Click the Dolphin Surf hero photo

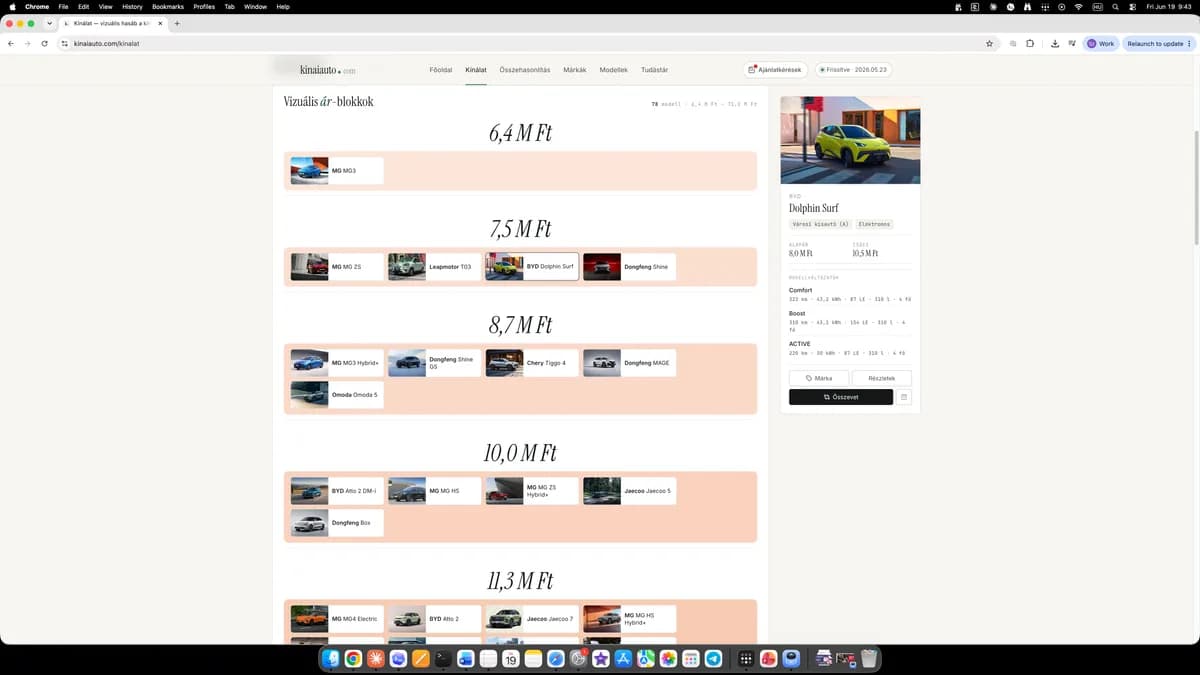pos(850,140)
